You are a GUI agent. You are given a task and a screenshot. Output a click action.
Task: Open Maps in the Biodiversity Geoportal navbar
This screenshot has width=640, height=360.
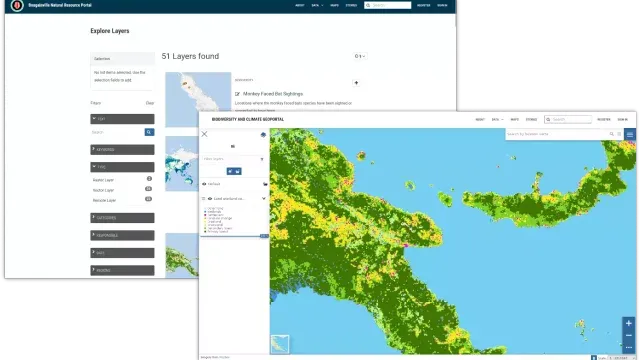coord(515,120)
